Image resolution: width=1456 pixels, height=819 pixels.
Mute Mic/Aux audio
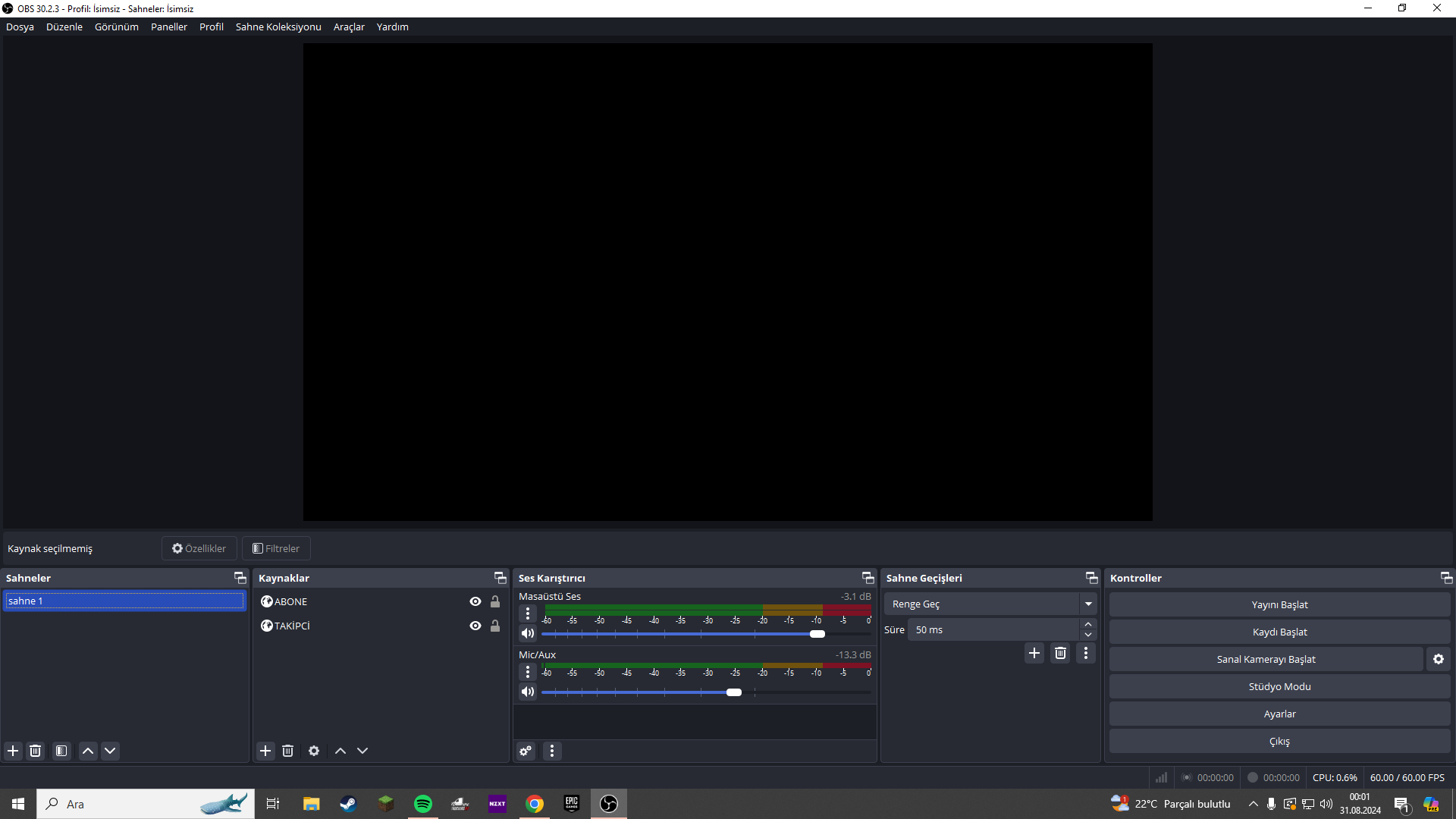click(528, 692)
